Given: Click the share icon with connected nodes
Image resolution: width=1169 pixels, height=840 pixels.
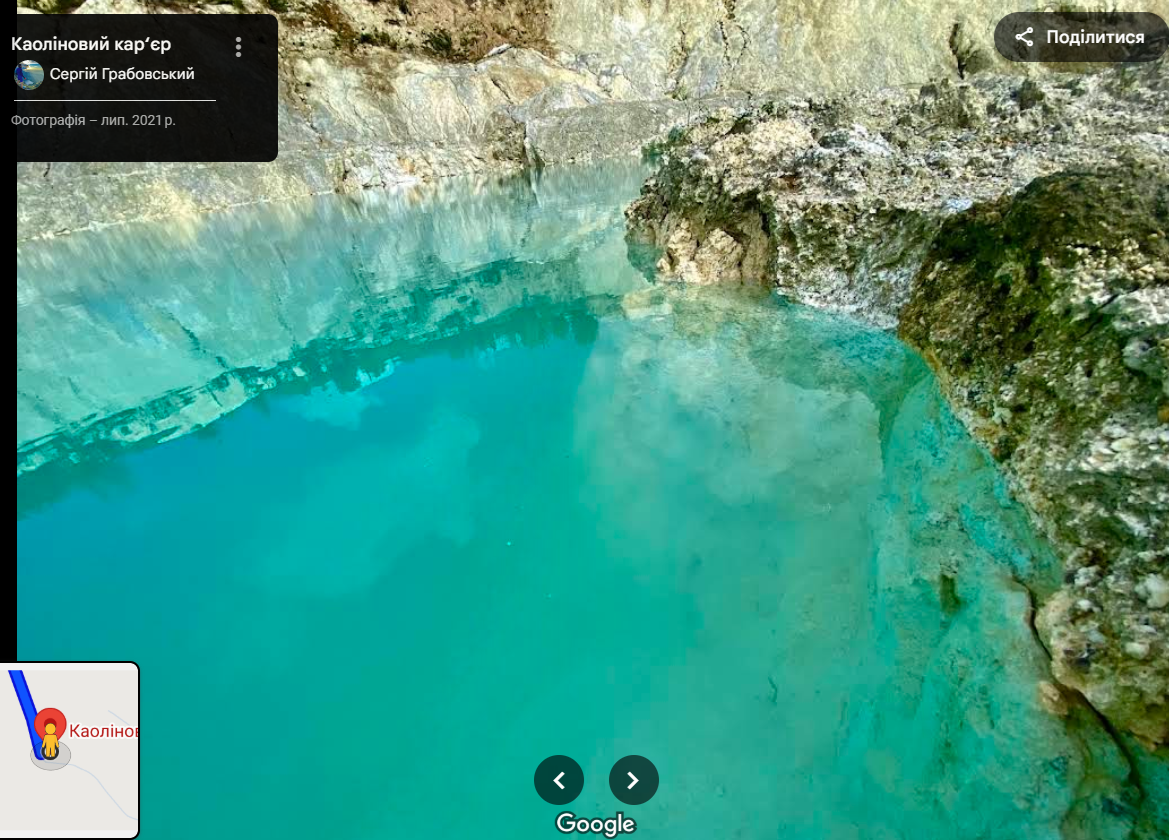Looking at the screenshot, I should [x=1024, y=38].
